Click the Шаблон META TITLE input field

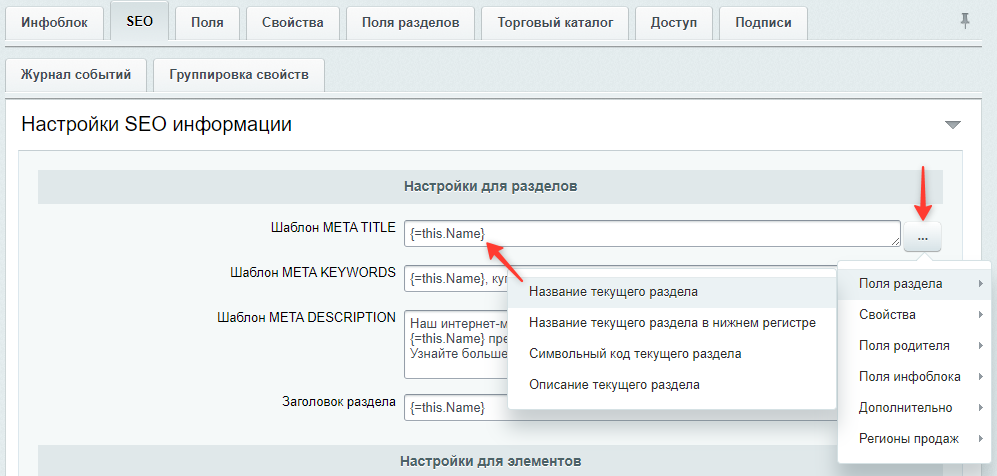[652, 234]
